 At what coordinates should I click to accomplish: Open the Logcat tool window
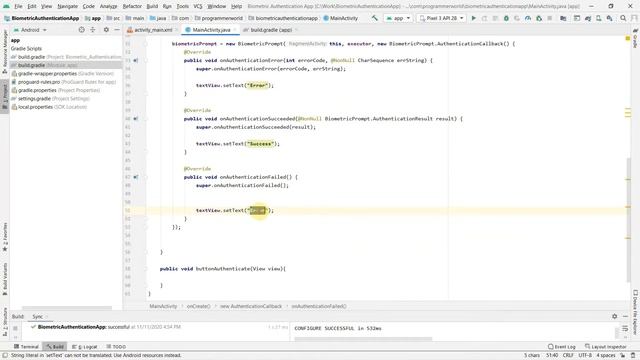tap(85, 347)
